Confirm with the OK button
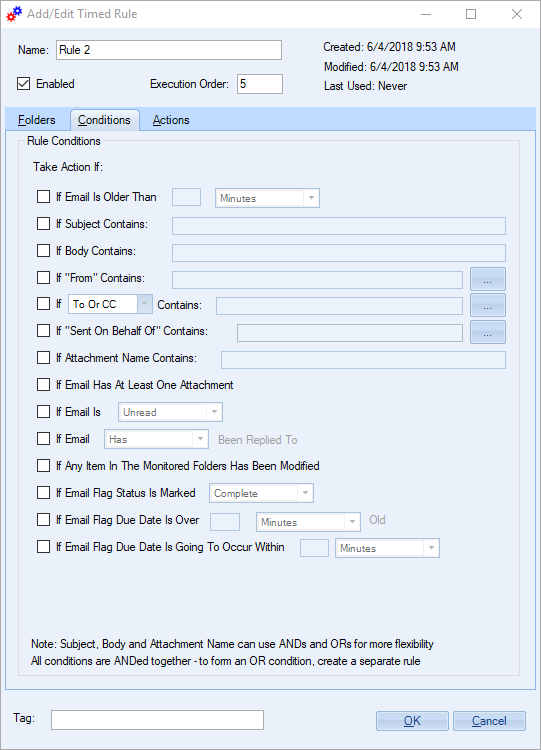Screen dimensions: 541x750 412,721
